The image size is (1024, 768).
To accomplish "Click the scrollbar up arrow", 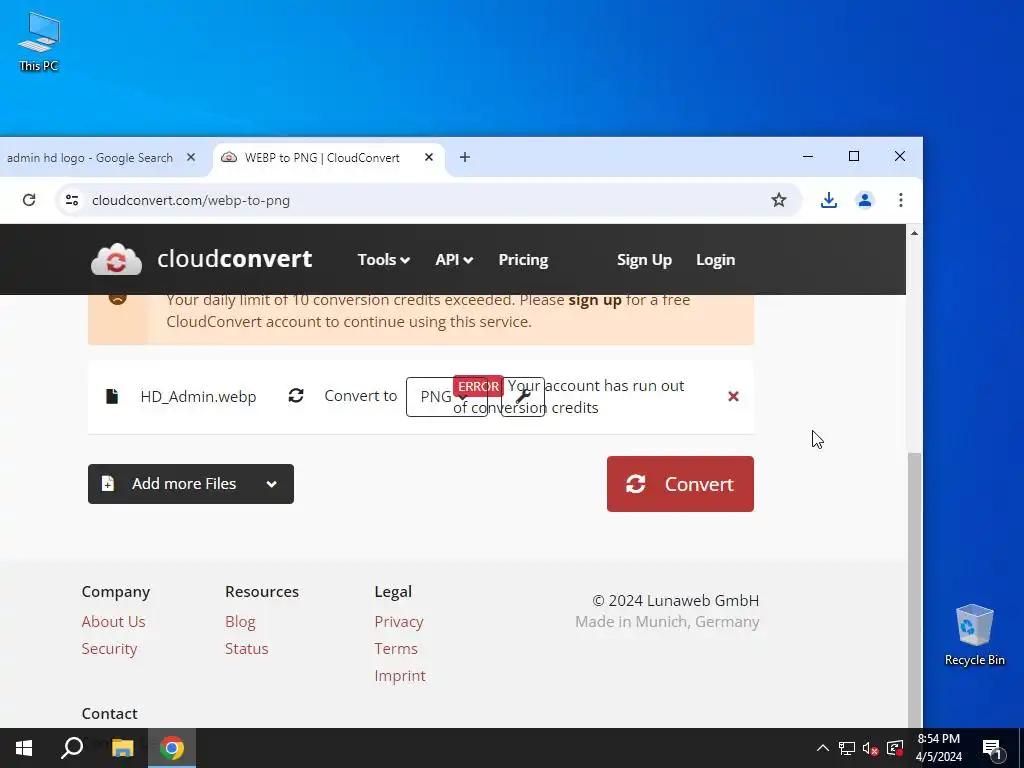I will click(914, 233).
